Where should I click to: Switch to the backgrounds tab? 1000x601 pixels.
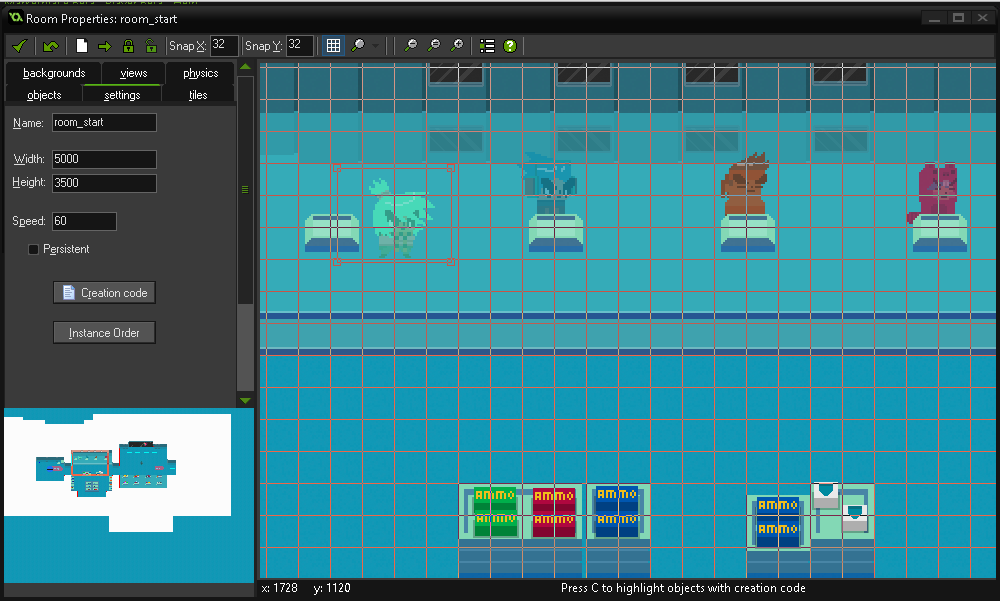pyautogui.click(x=54, y=73)
